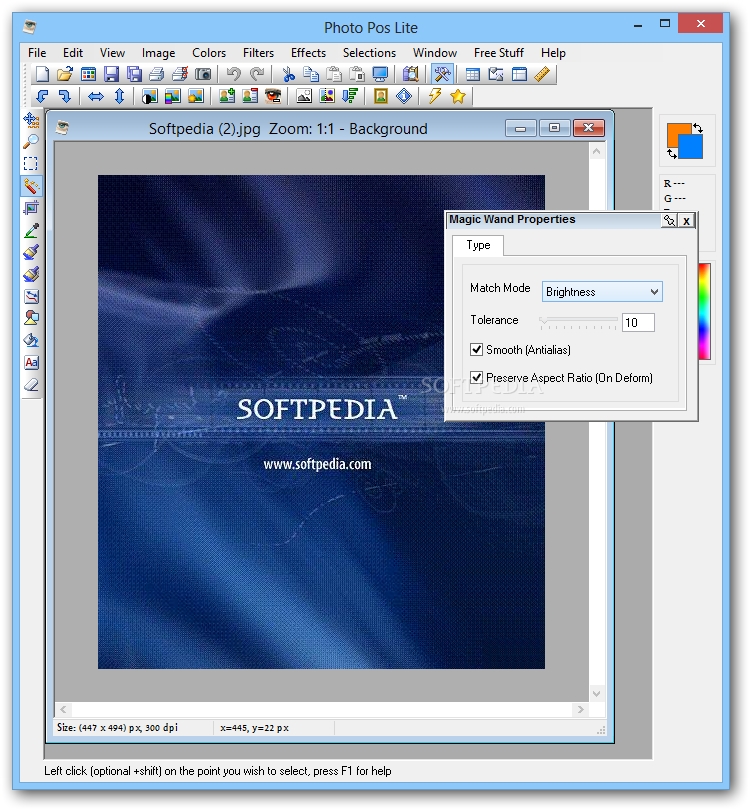This screenshot has height=810, width=750.
Task: Select the Text tool
Action: 31,363
